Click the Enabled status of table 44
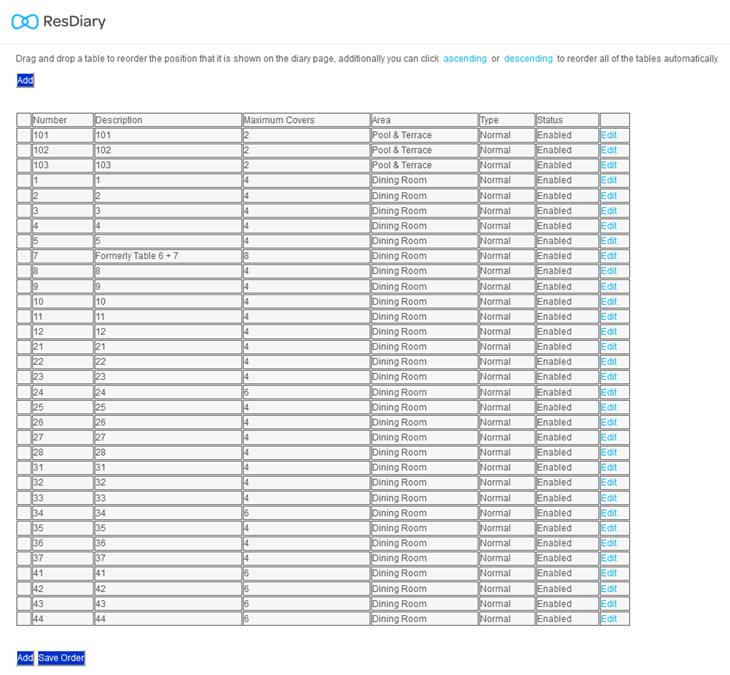730x675 pixels. 567,619
